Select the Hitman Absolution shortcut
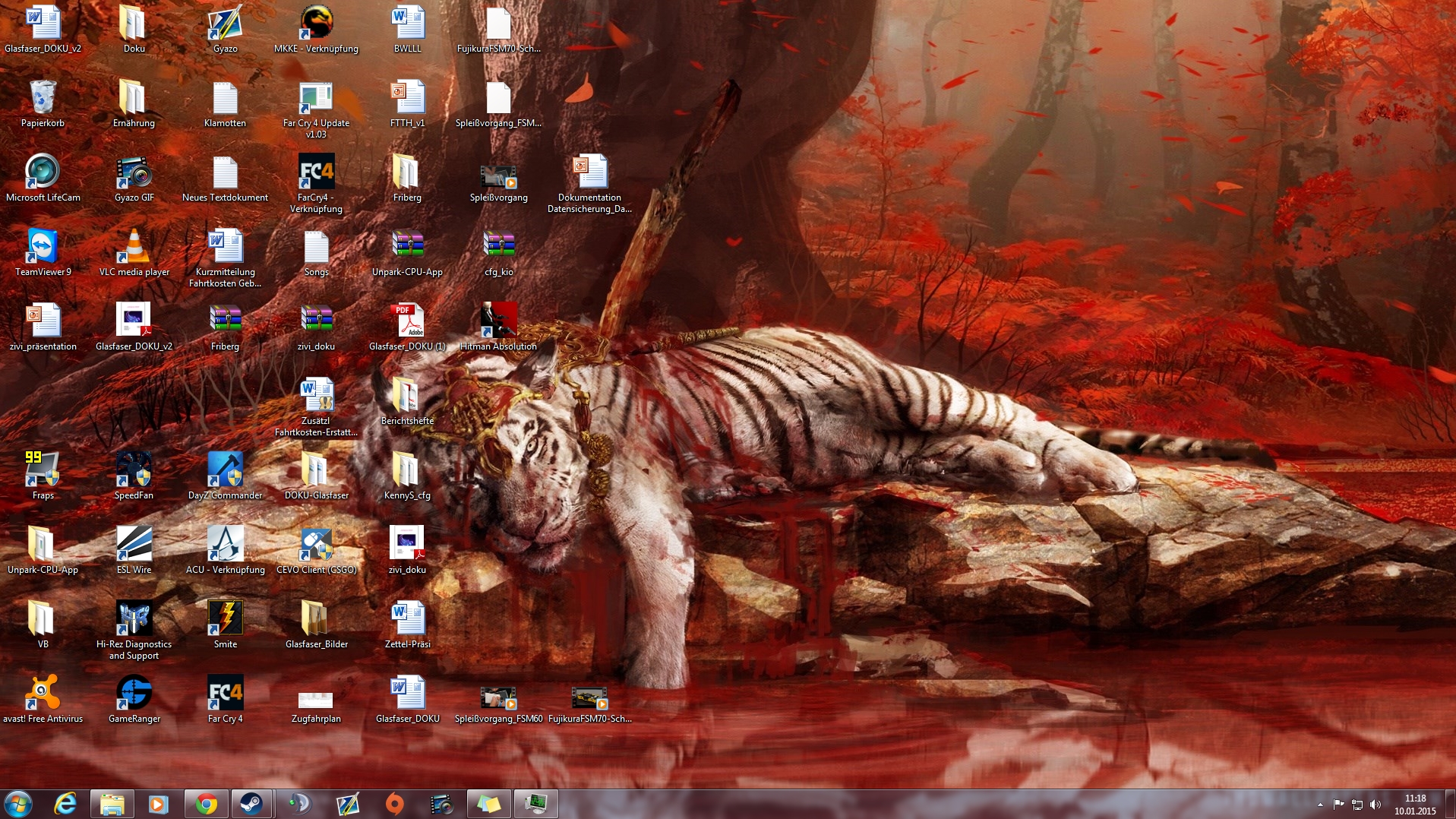Viewport: 1456px width, 819px height. click(498, 326)
